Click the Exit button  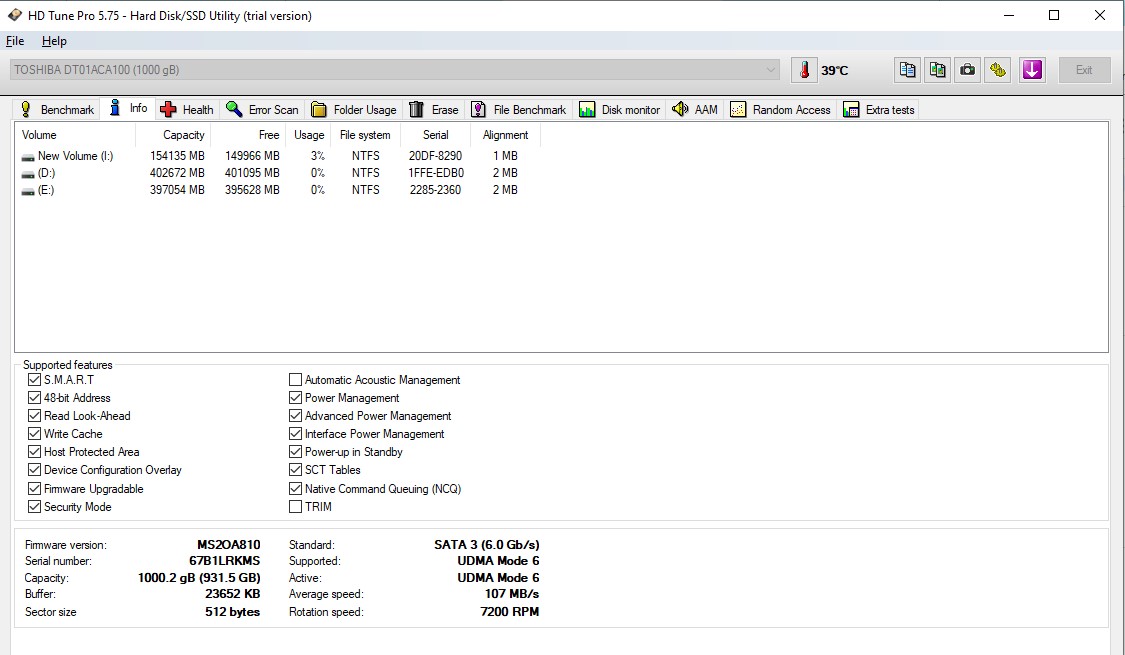(x=1084, y=70)
